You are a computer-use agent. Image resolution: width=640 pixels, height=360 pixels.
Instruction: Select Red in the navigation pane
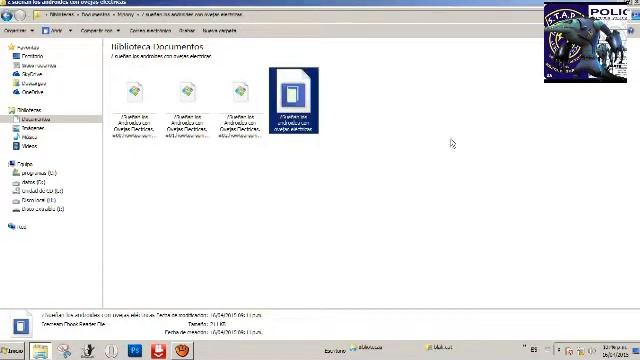pos(18,227)
